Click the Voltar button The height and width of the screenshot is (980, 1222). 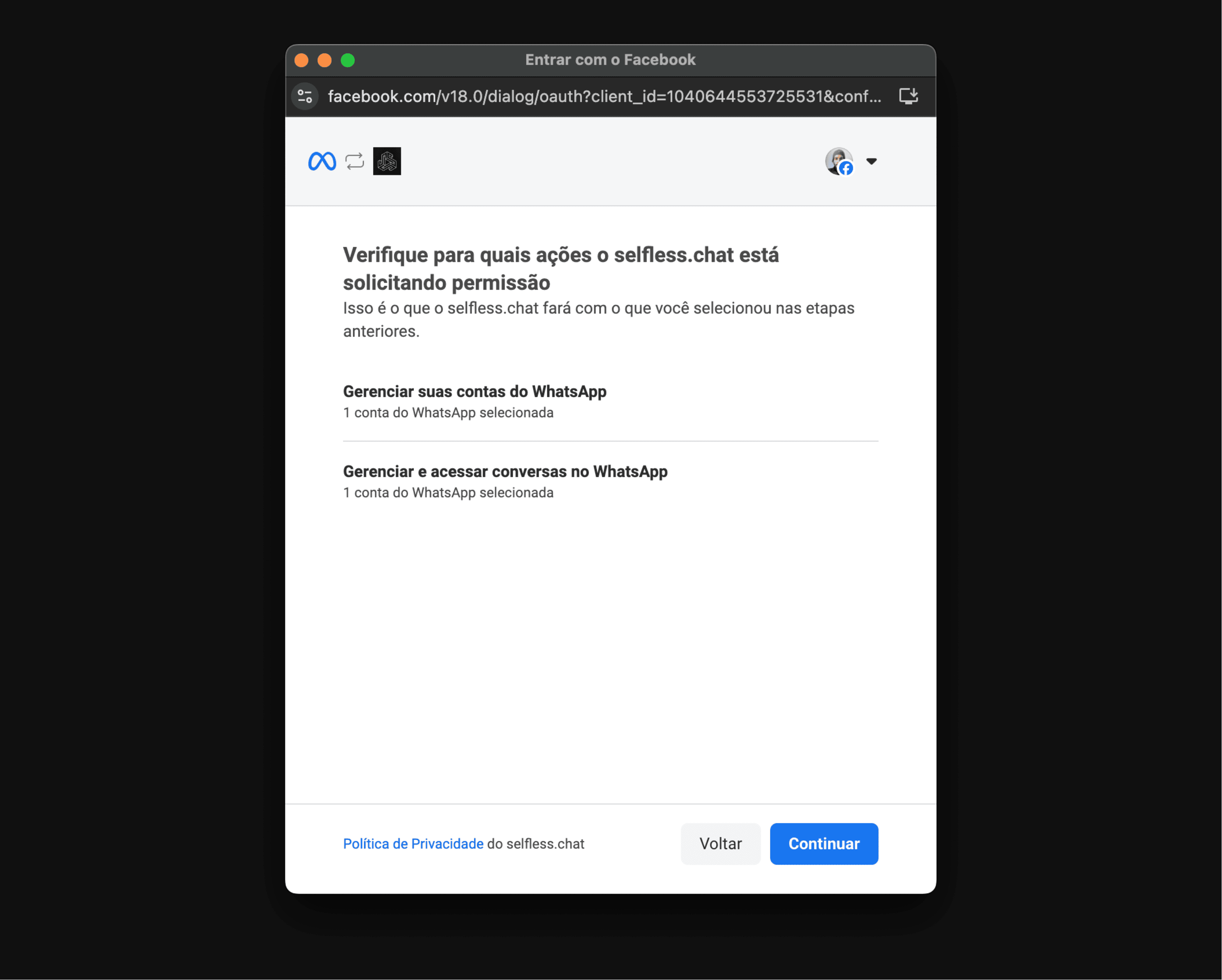[720, 844]
